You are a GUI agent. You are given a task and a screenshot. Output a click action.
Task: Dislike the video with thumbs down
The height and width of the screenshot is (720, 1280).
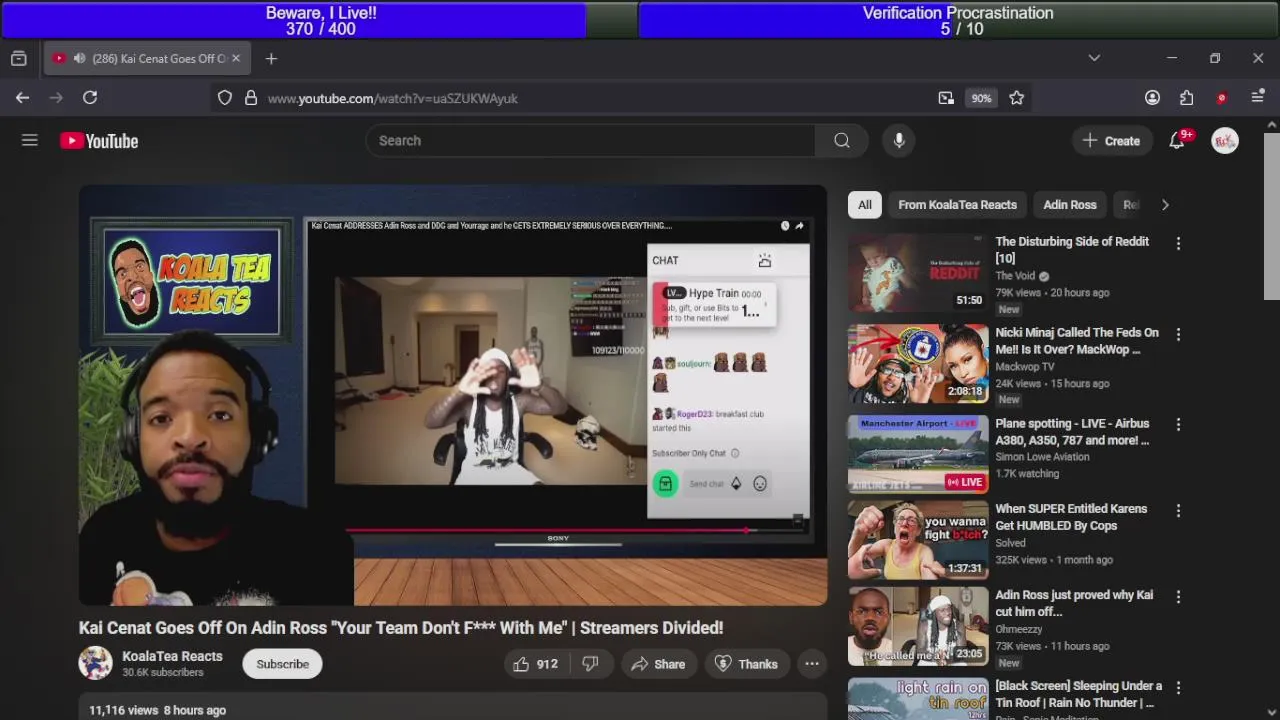[590, 664]
